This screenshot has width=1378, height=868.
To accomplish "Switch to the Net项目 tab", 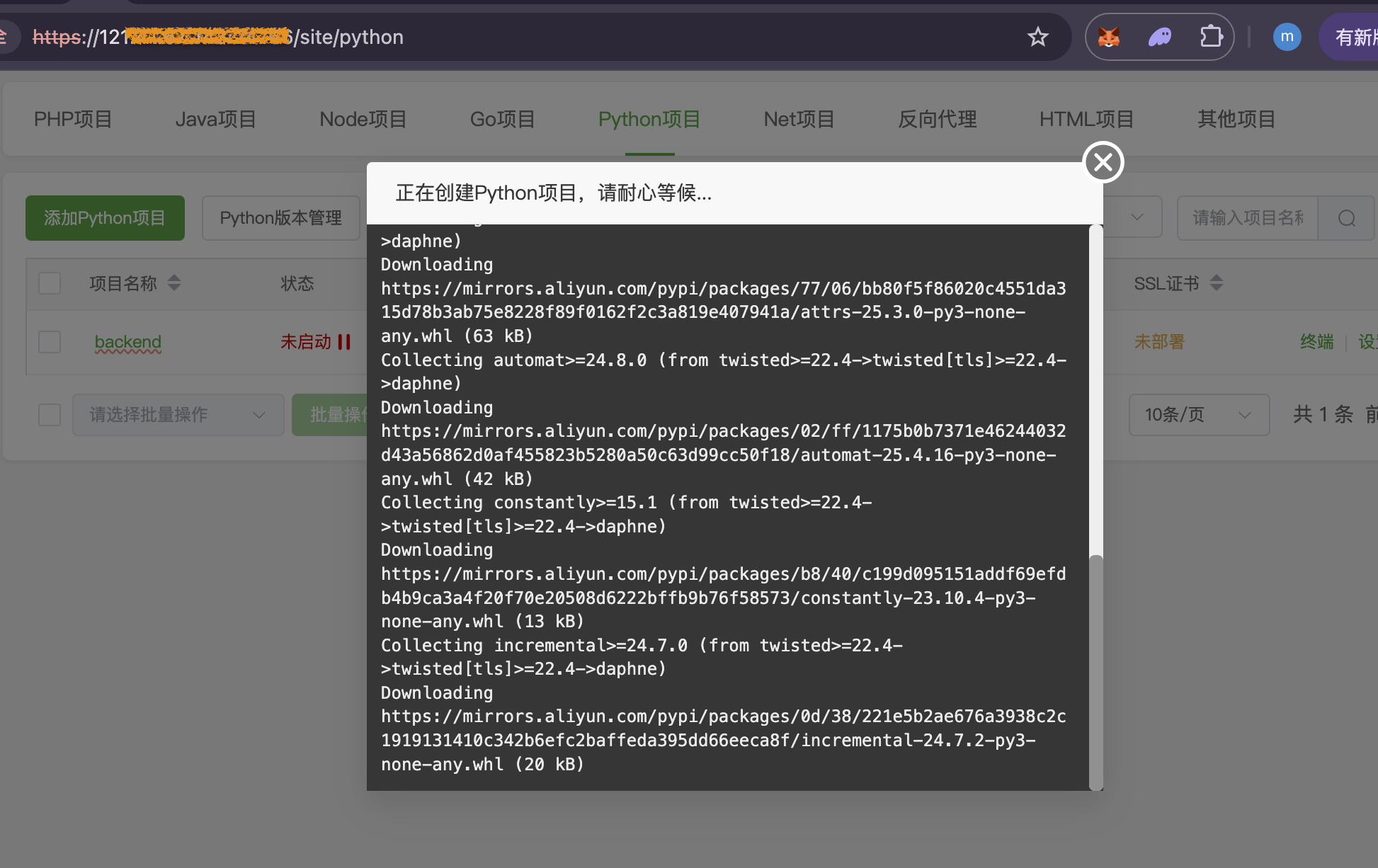I will pos(799,119).
